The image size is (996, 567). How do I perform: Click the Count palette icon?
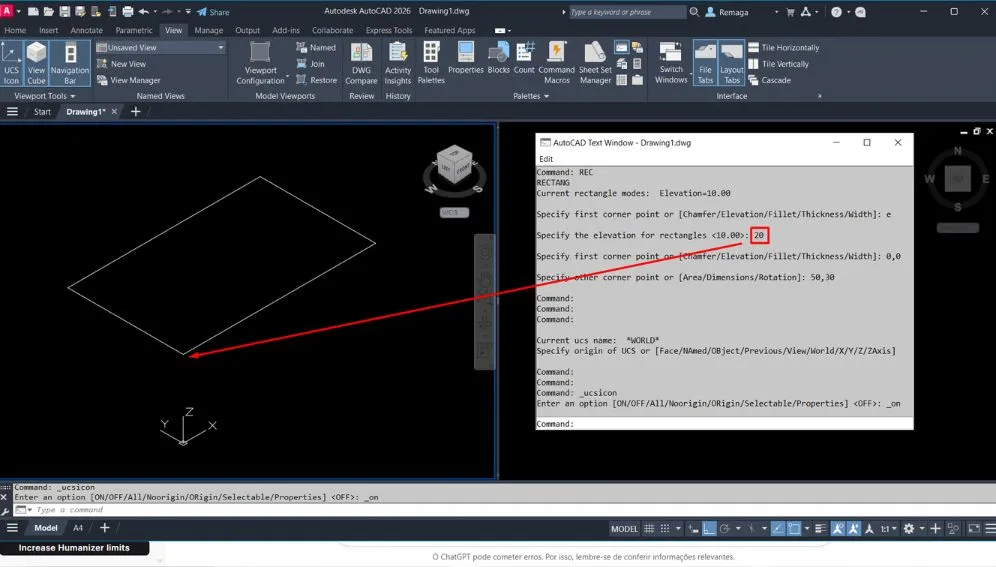coord(524,60)
